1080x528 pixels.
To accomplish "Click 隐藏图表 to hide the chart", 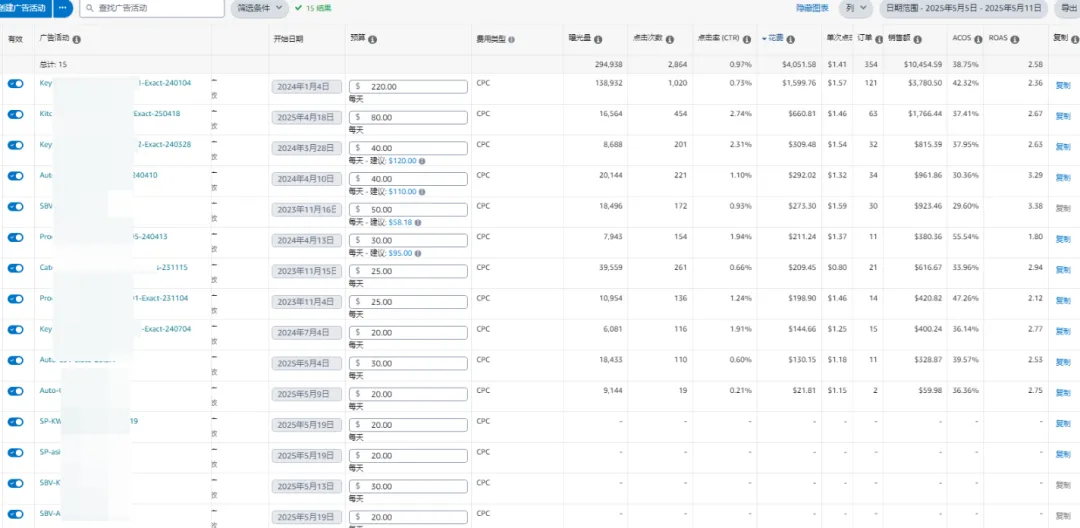I will click(812, 8).
